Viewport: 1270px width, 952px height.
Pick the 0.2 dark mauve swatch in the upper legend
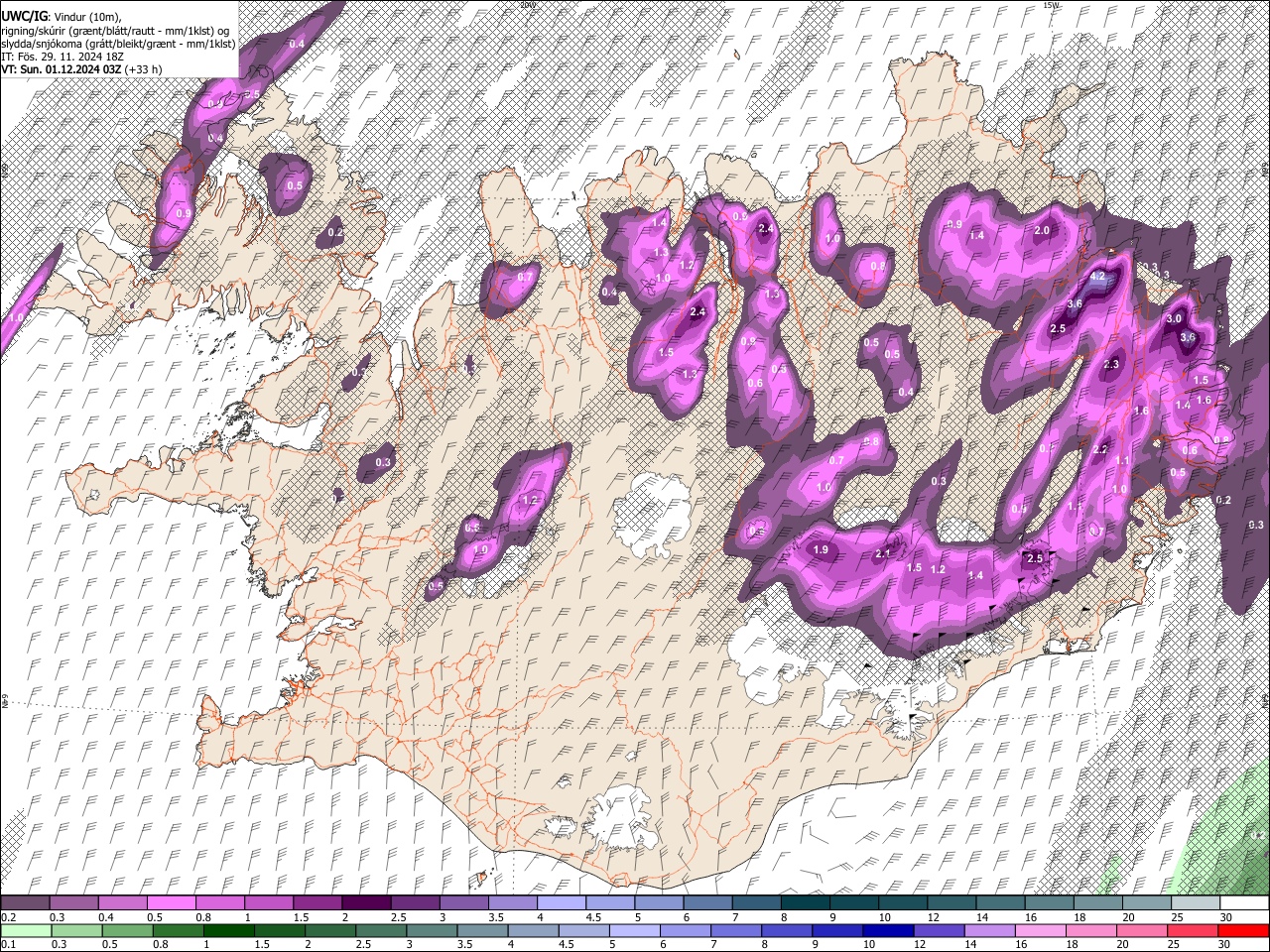click(x=25, y=903)
